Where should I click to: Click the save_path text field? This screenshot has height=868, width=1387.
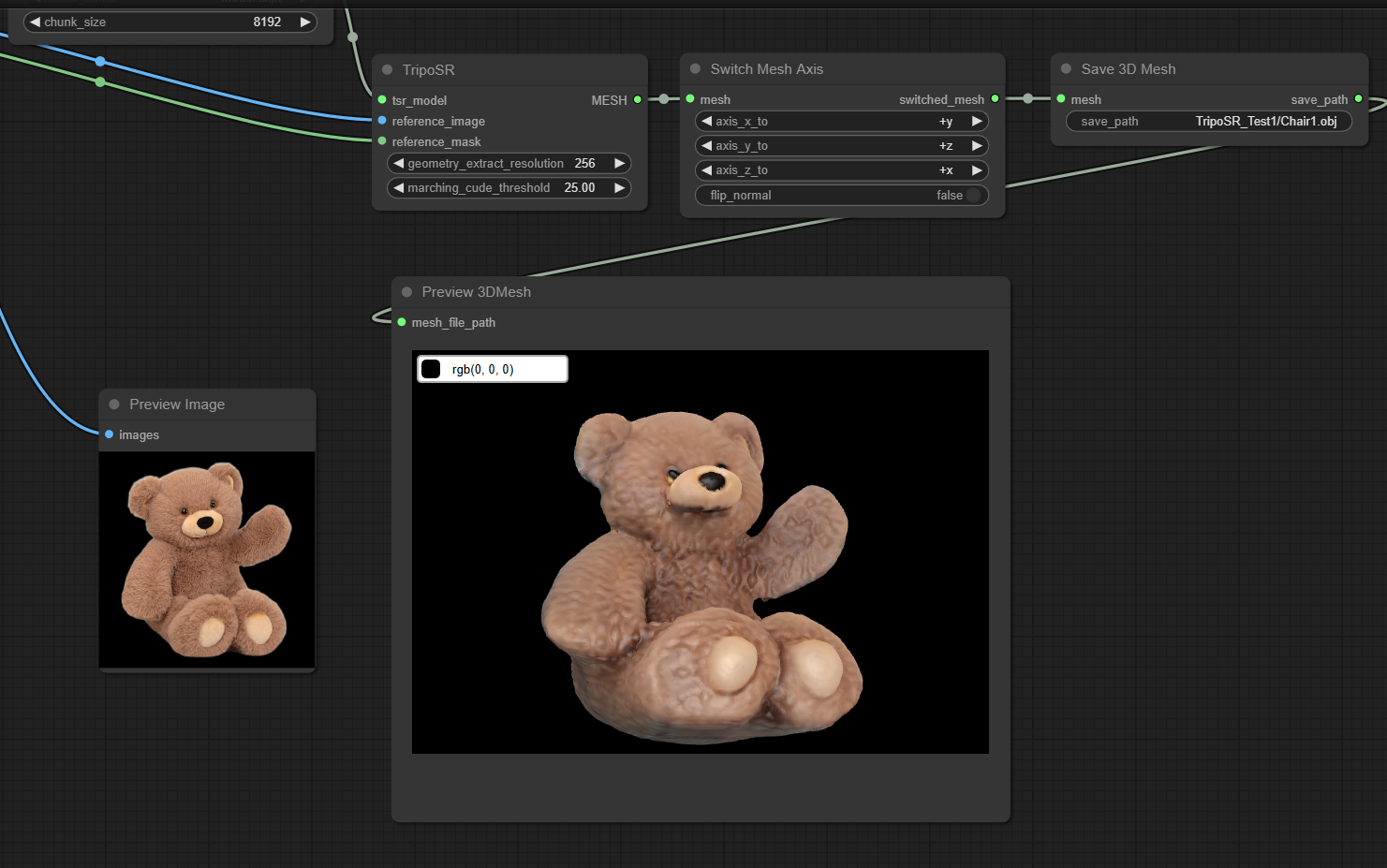(1208, 122)
